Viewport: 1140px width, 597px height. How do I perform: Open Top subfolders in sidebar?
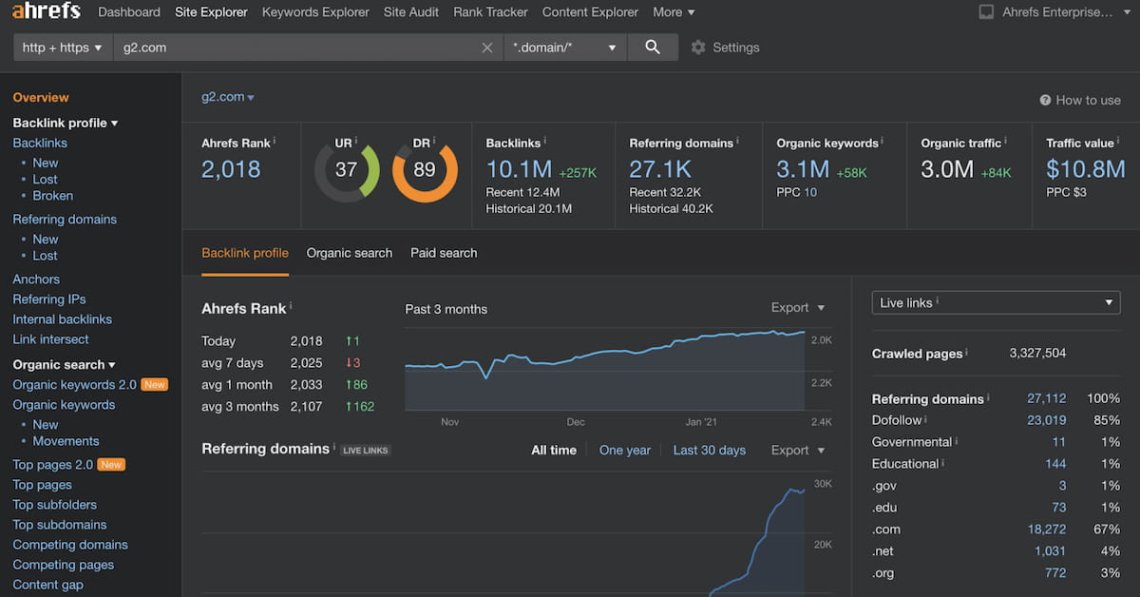[54, 505]
